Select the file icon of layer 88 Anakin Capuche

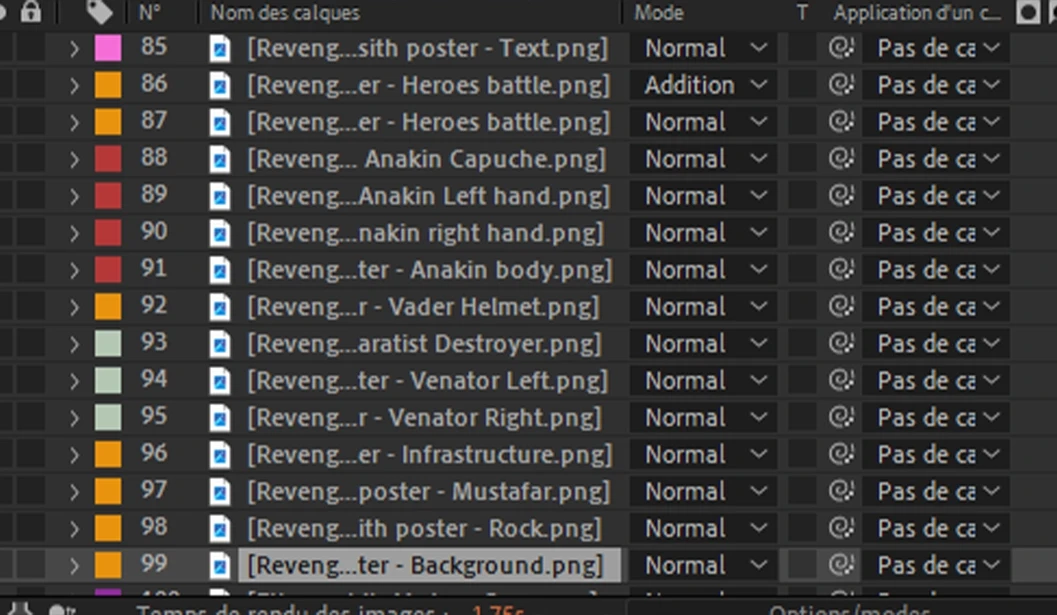220,159
